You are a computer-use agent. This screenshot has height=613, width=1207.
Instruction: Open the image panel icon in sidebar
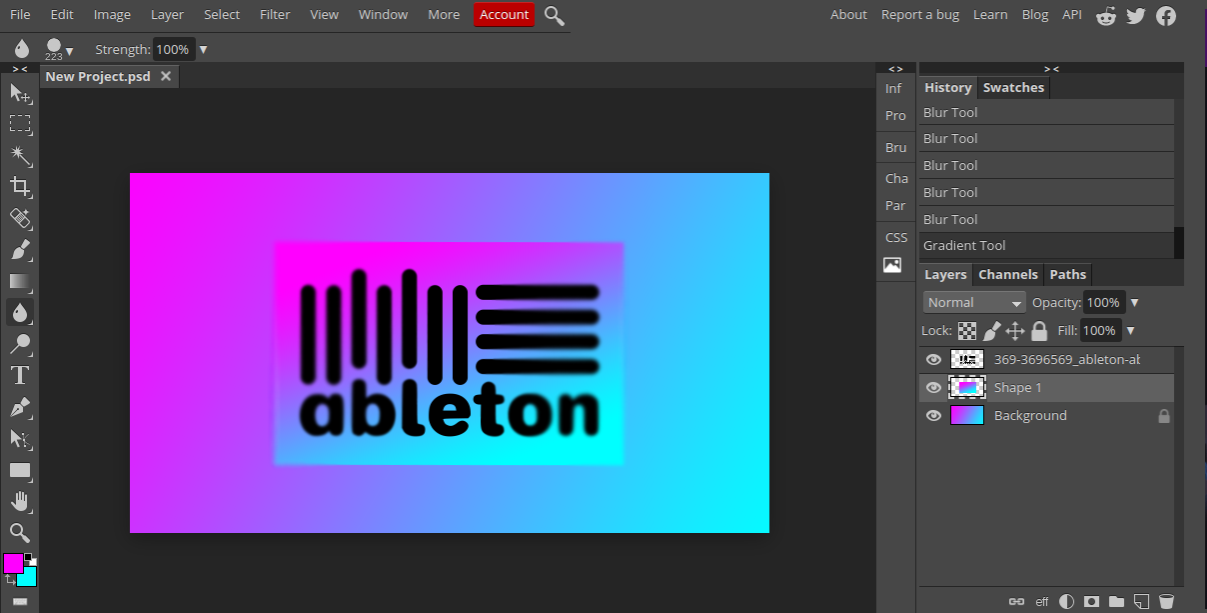coord(892,265)
